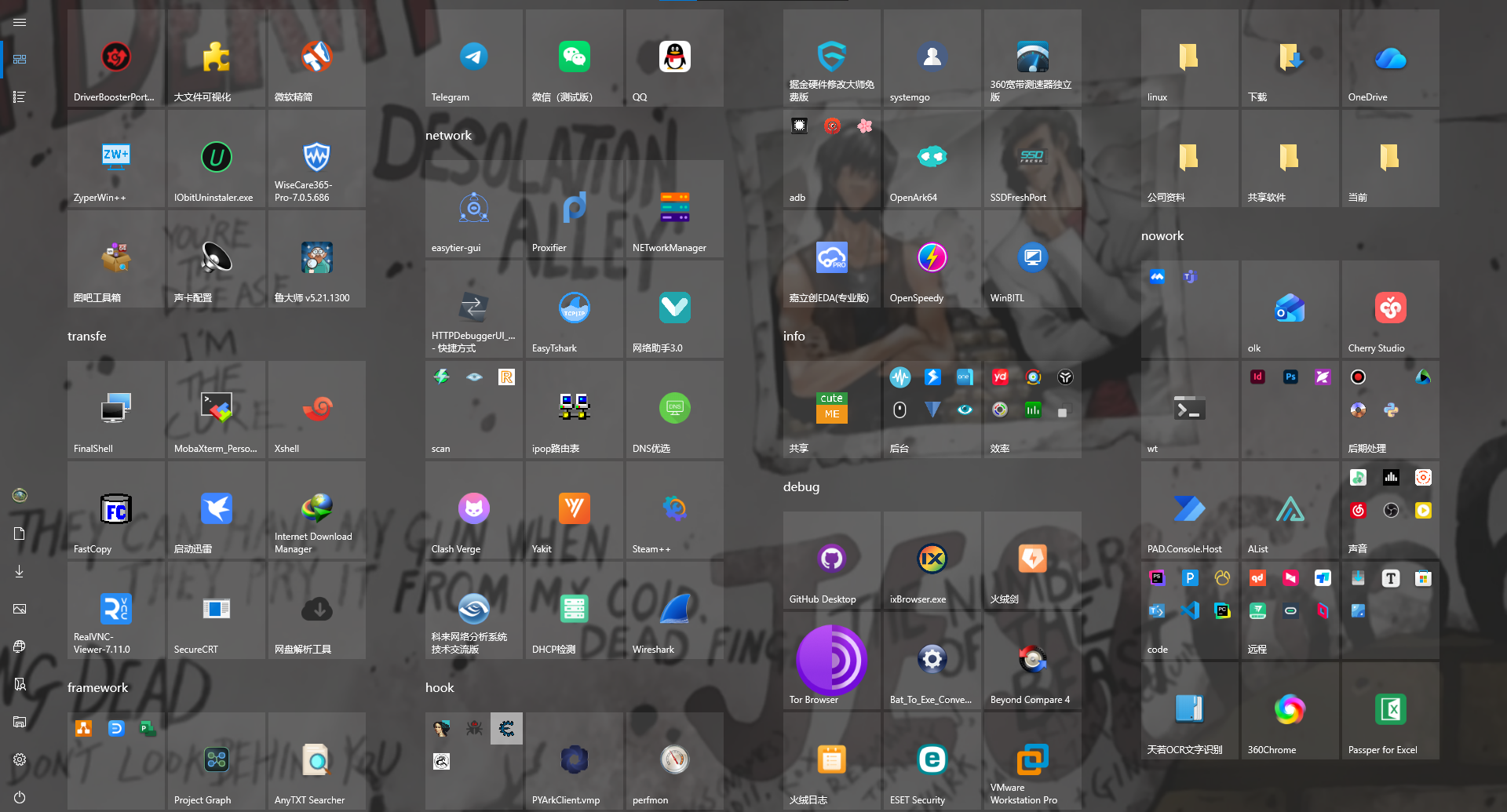1507x812 pixels.
Task: Open File Explorer from Start sidebar
Action: tap(20, 722)
